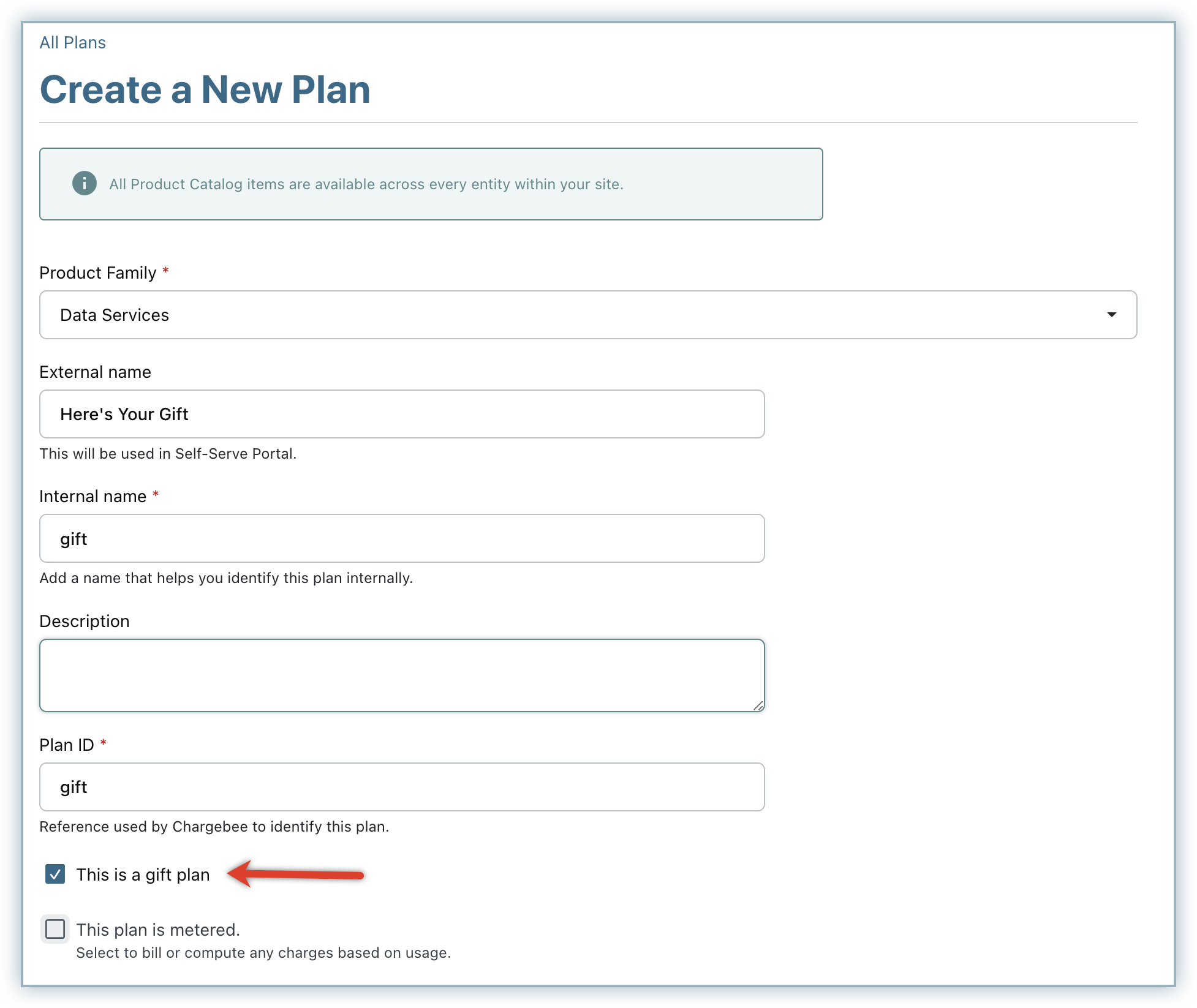Click the Product Family field label
This screenshot has width=1197, height=1008.
(x=98, y=273)
